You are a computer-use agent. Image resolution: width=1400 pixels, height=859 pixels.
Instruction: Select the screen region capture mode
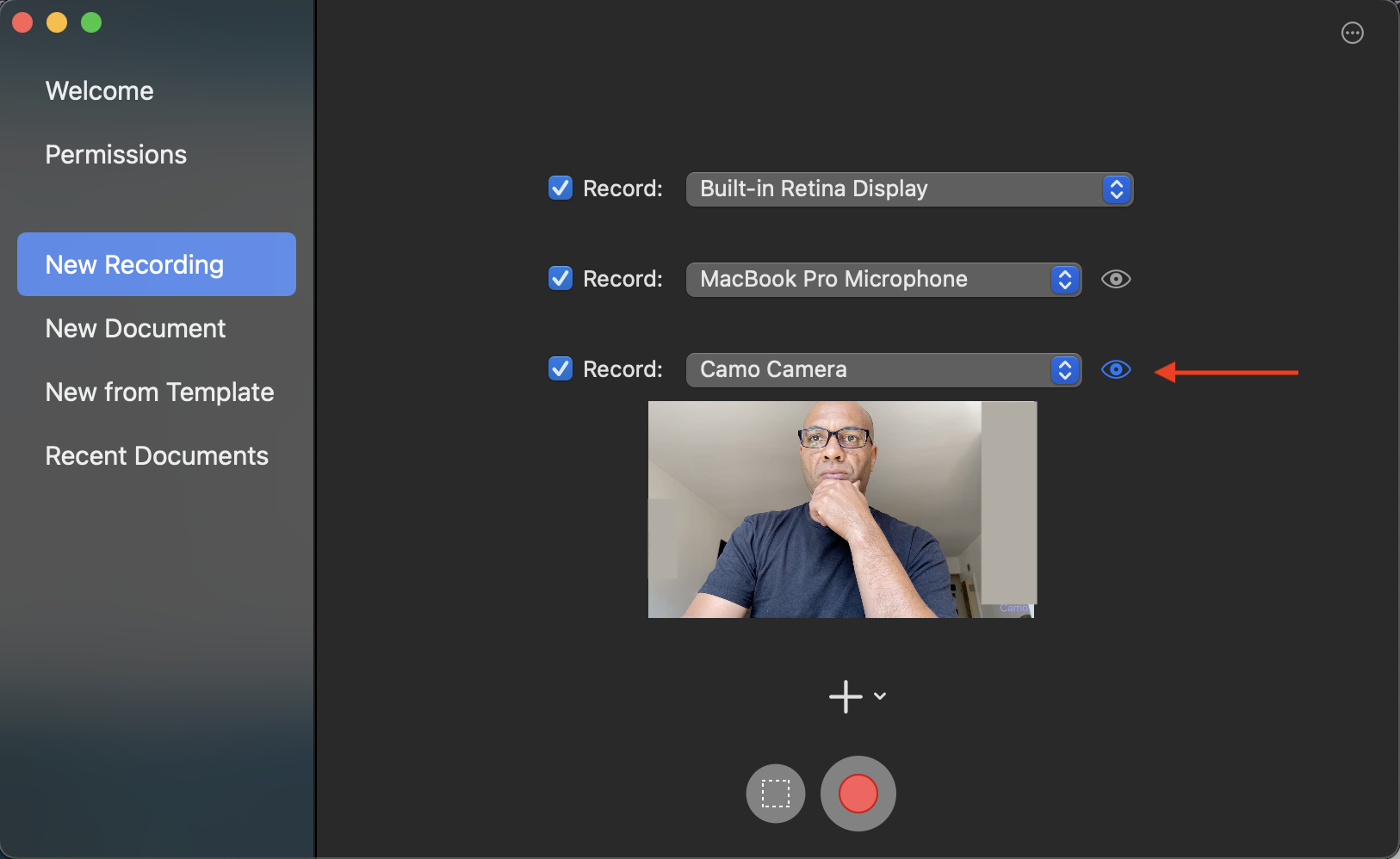[x=774, y=793]
